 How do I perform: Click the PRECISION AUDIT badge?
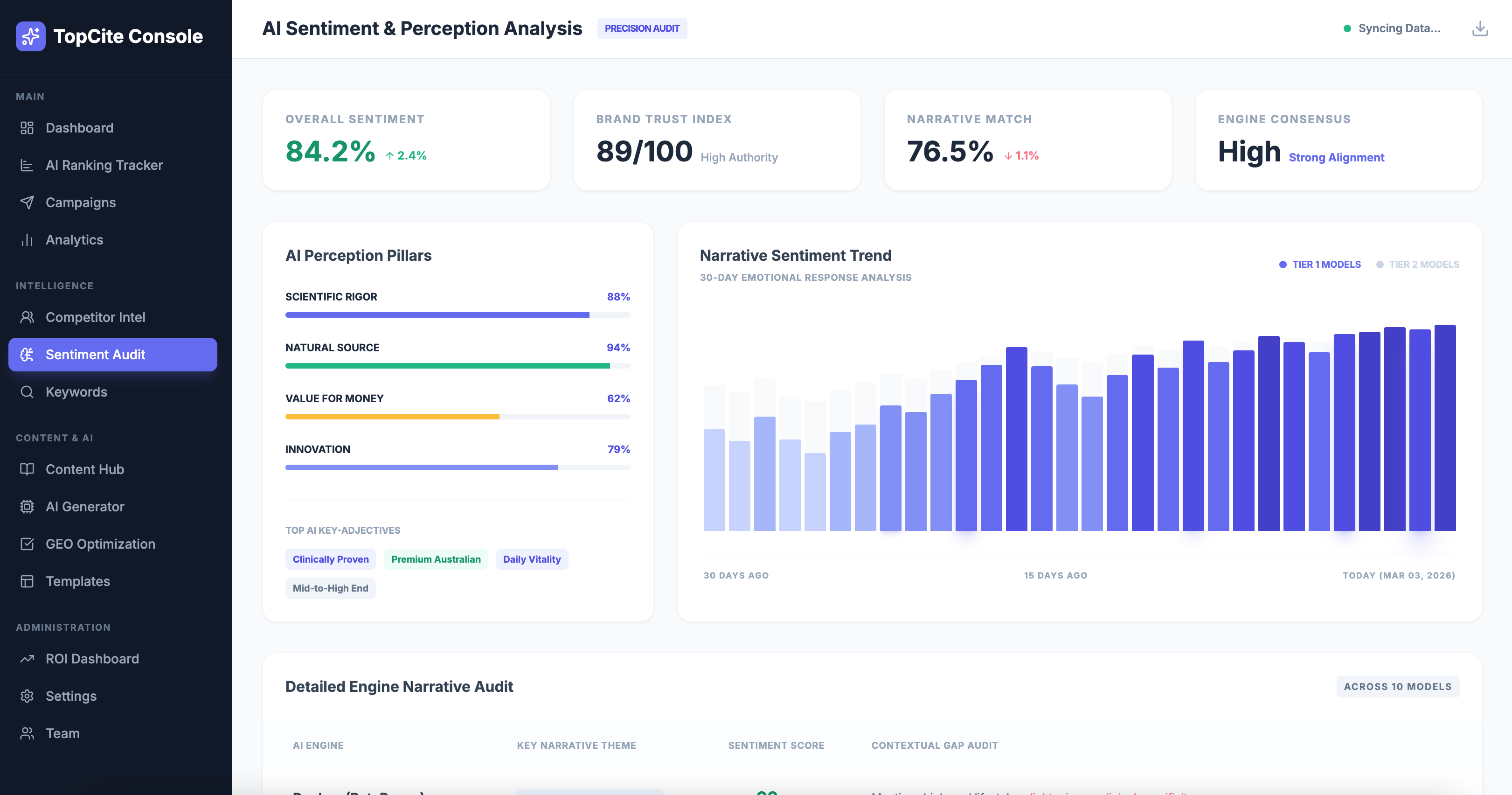click(642, 28)
